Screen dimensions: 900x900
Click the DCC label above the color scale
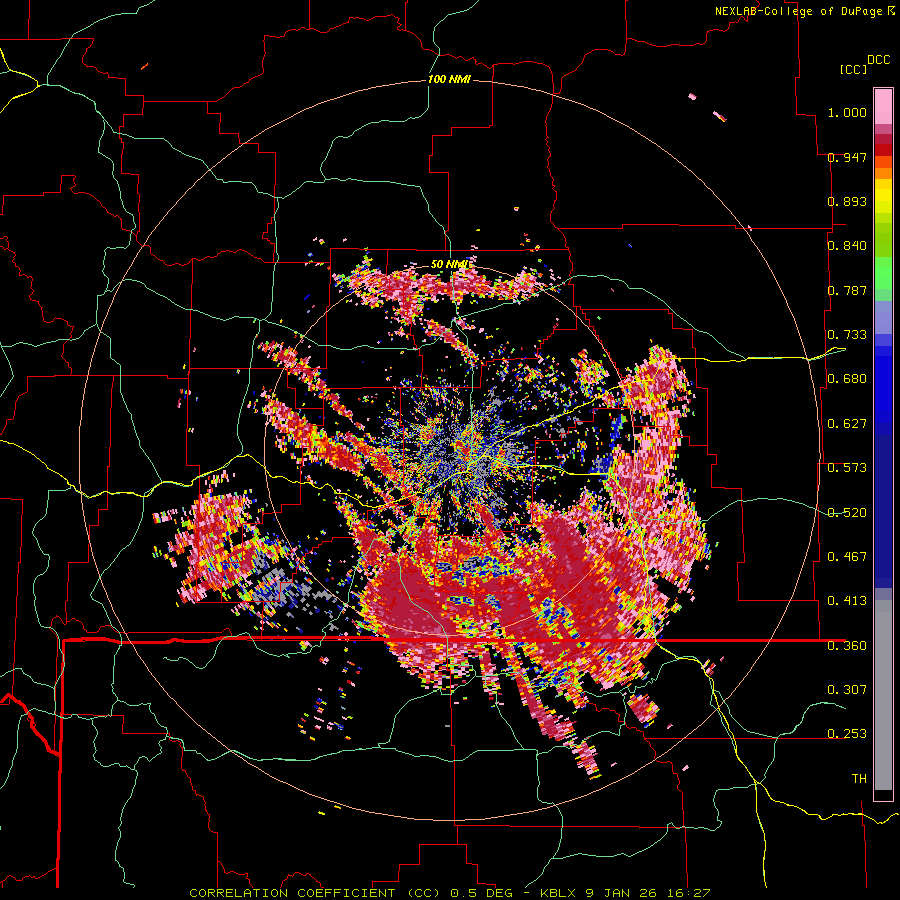point(878,60)
